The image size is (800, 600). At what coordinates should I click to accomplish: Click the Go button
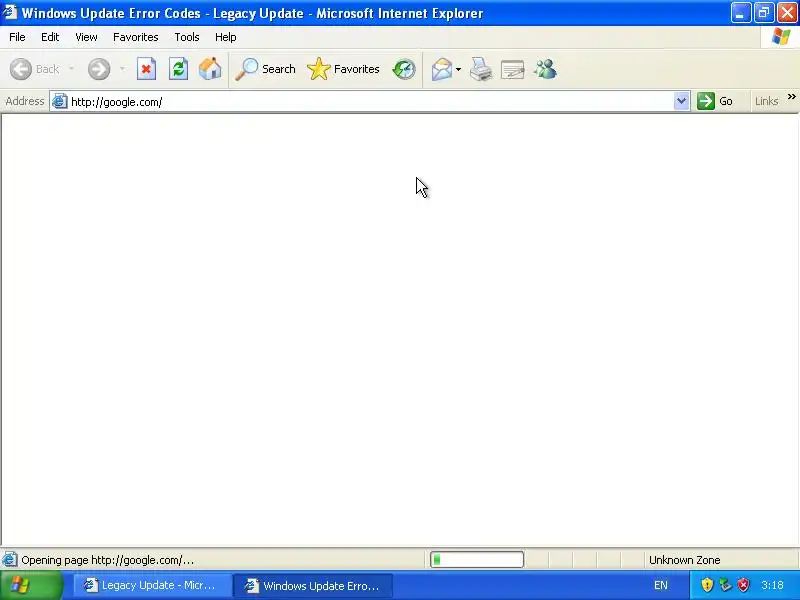coord(715,101)
